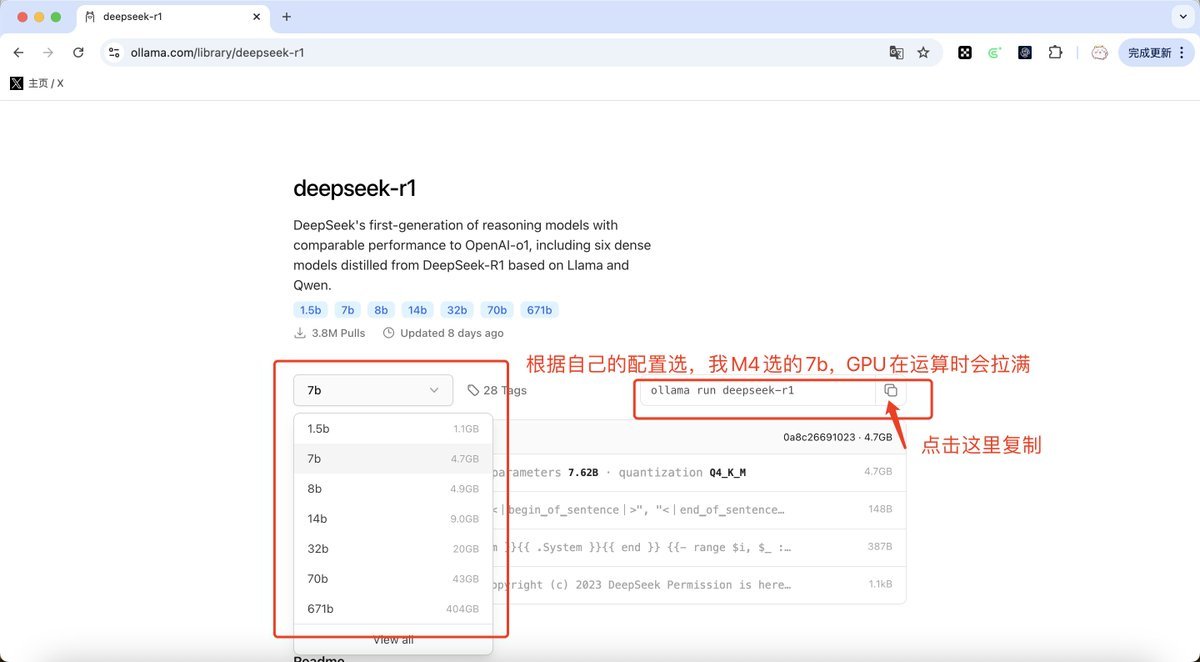Click the site info icon in address bar
The height and width of the screenshot is (662, 1200).
pyautogui.click(x=114, y=53)
